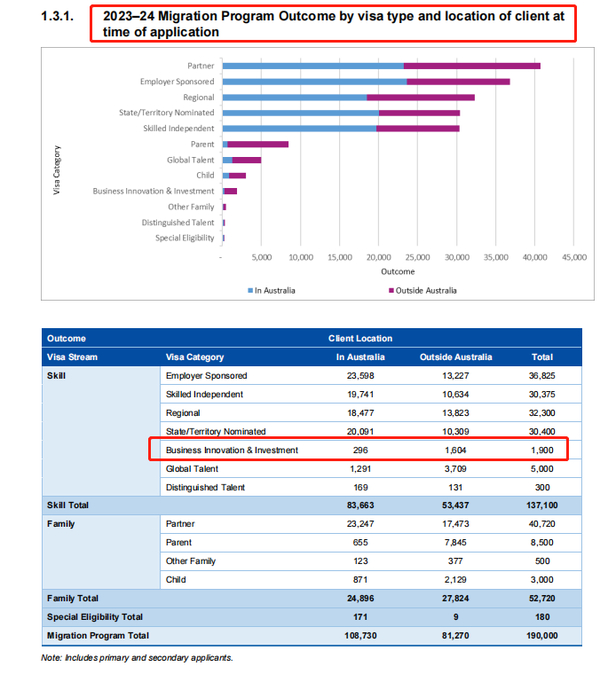
Task: Click the purple segment of the Parent chart bar
Action: pos(258,144)
